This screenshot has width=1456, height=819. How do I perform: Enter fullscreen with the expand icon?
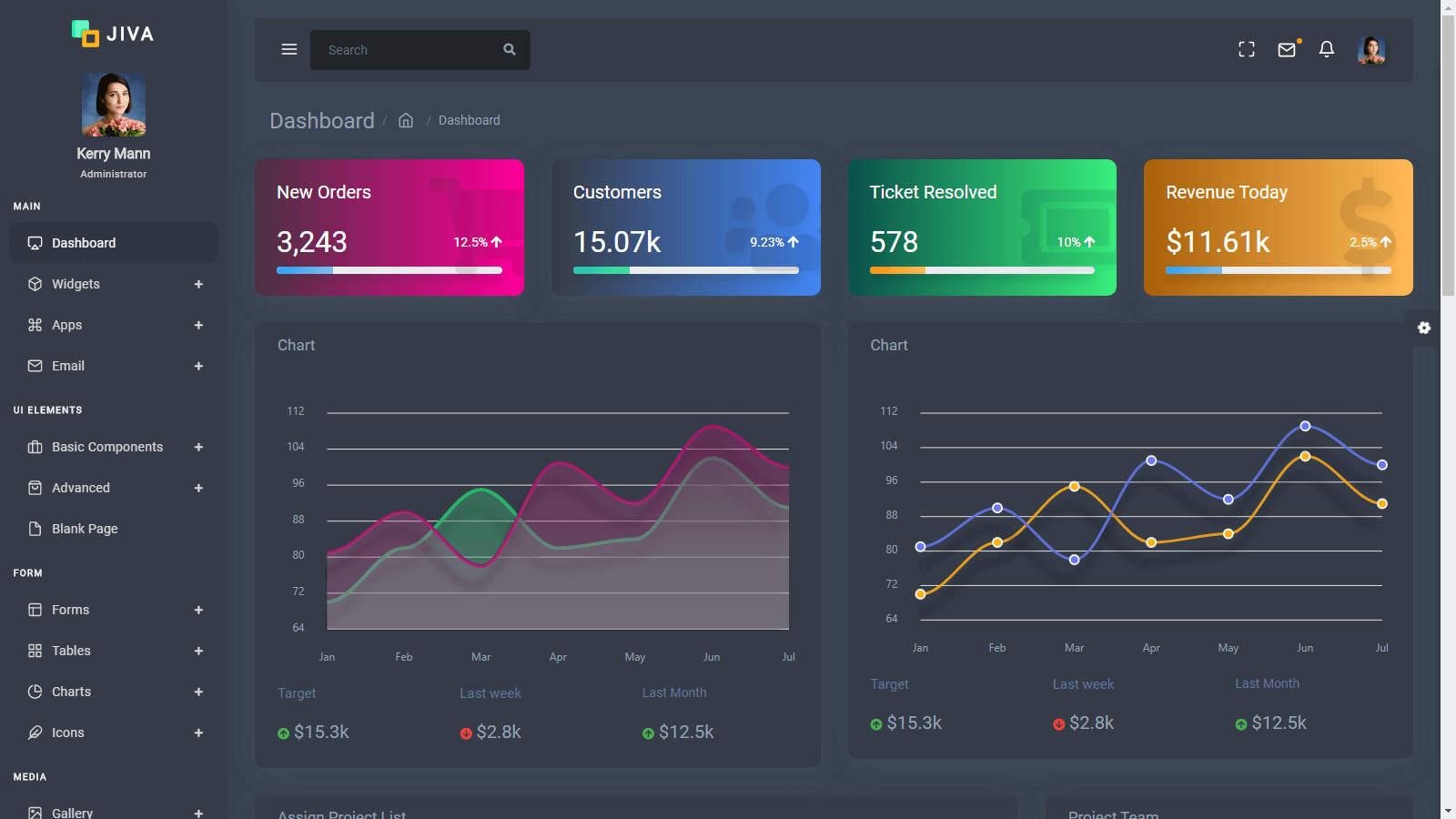click(x=1247, y=49)
